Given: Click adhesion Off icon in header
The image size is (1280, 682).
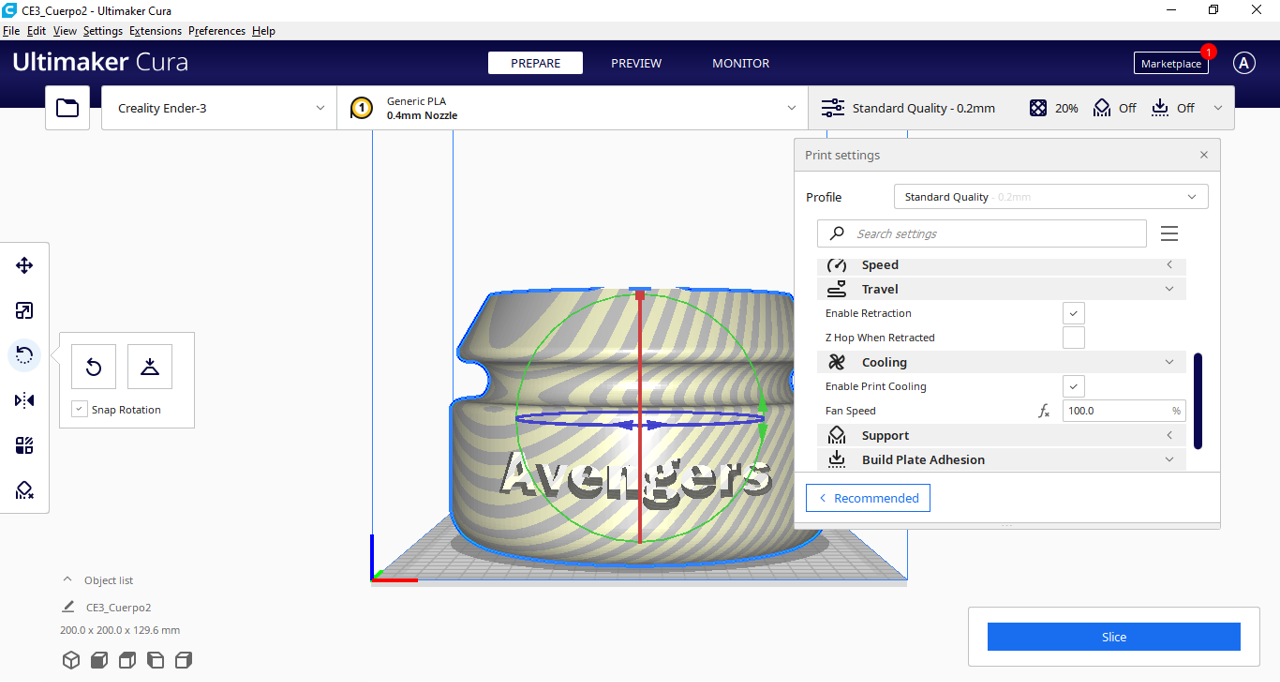Looking at the screenshot, I should click(x=1160, y=108).
